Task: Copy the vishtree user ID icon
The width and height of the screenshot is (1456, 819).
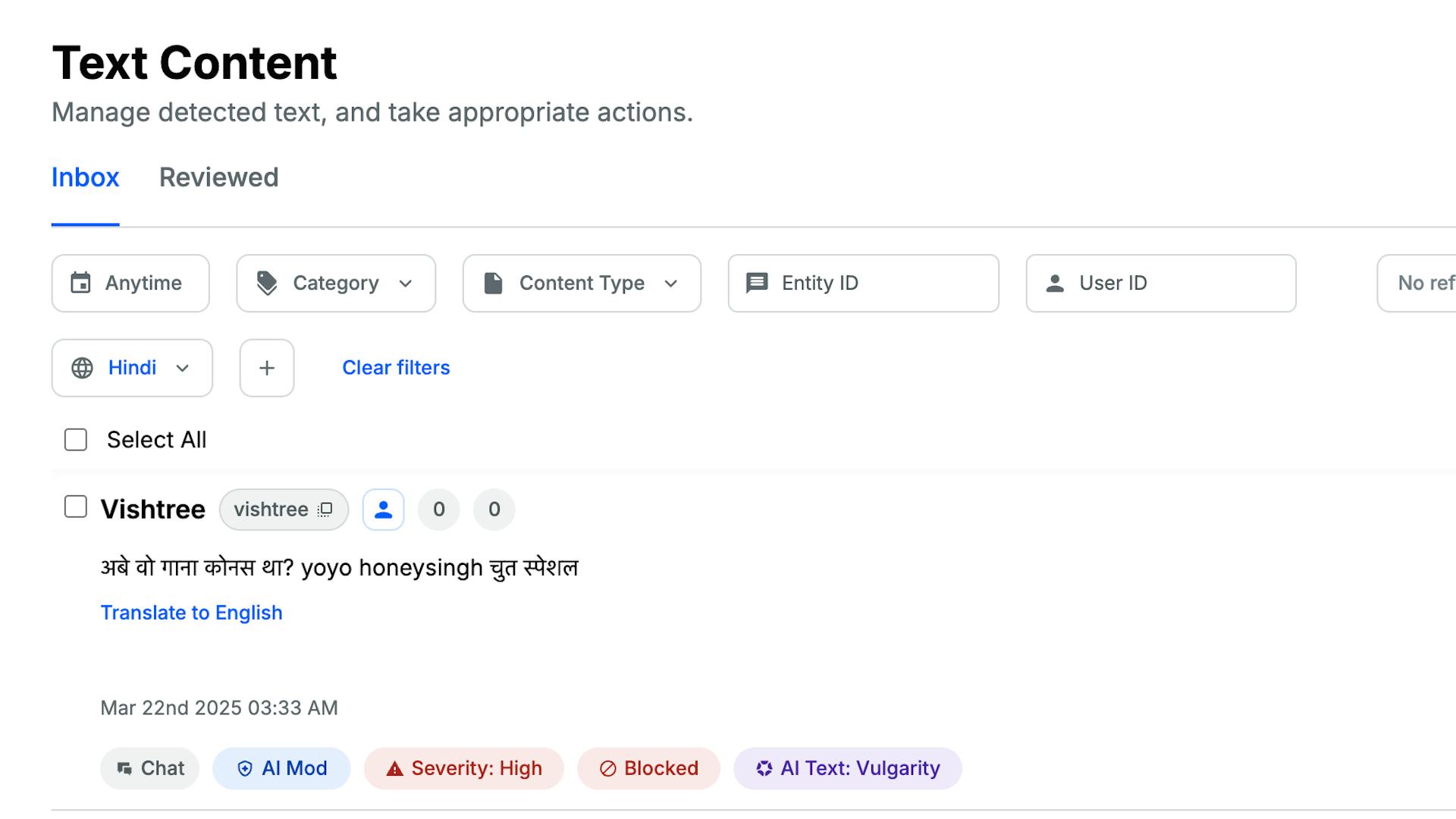Action: 325,510
